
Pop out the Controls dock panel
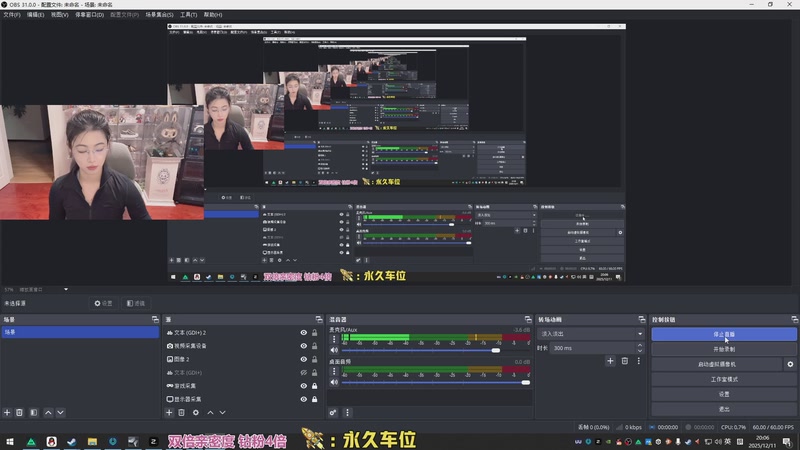[x=795, y=319]
